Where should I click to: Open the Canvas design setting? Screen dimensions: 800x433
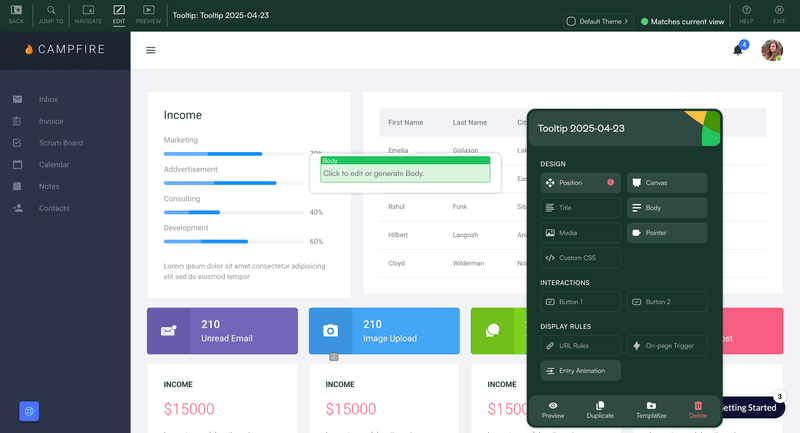[667, 183]
